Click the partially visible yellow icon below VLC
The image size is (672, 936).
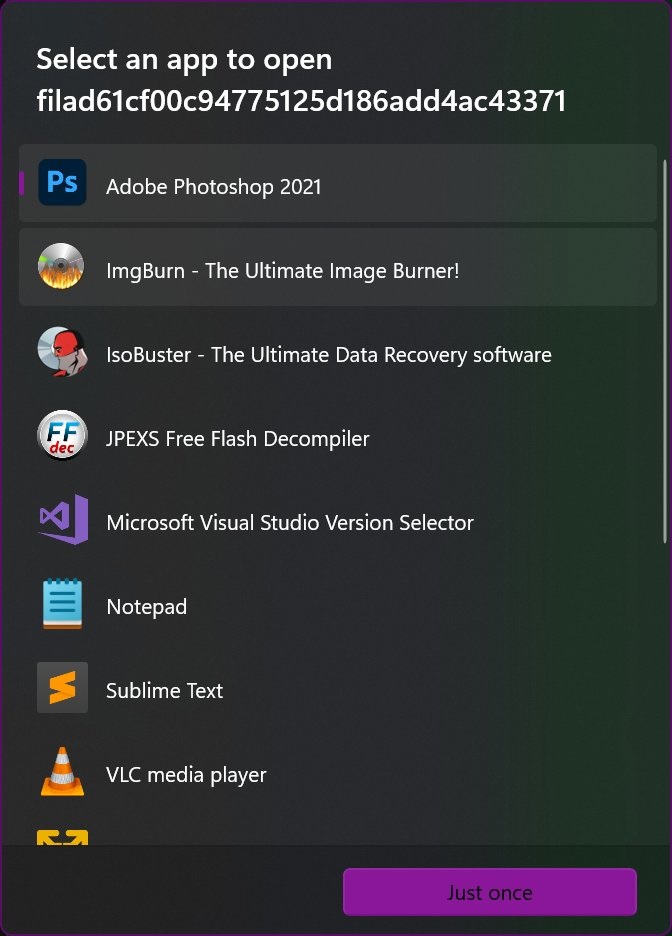point(62,837)
